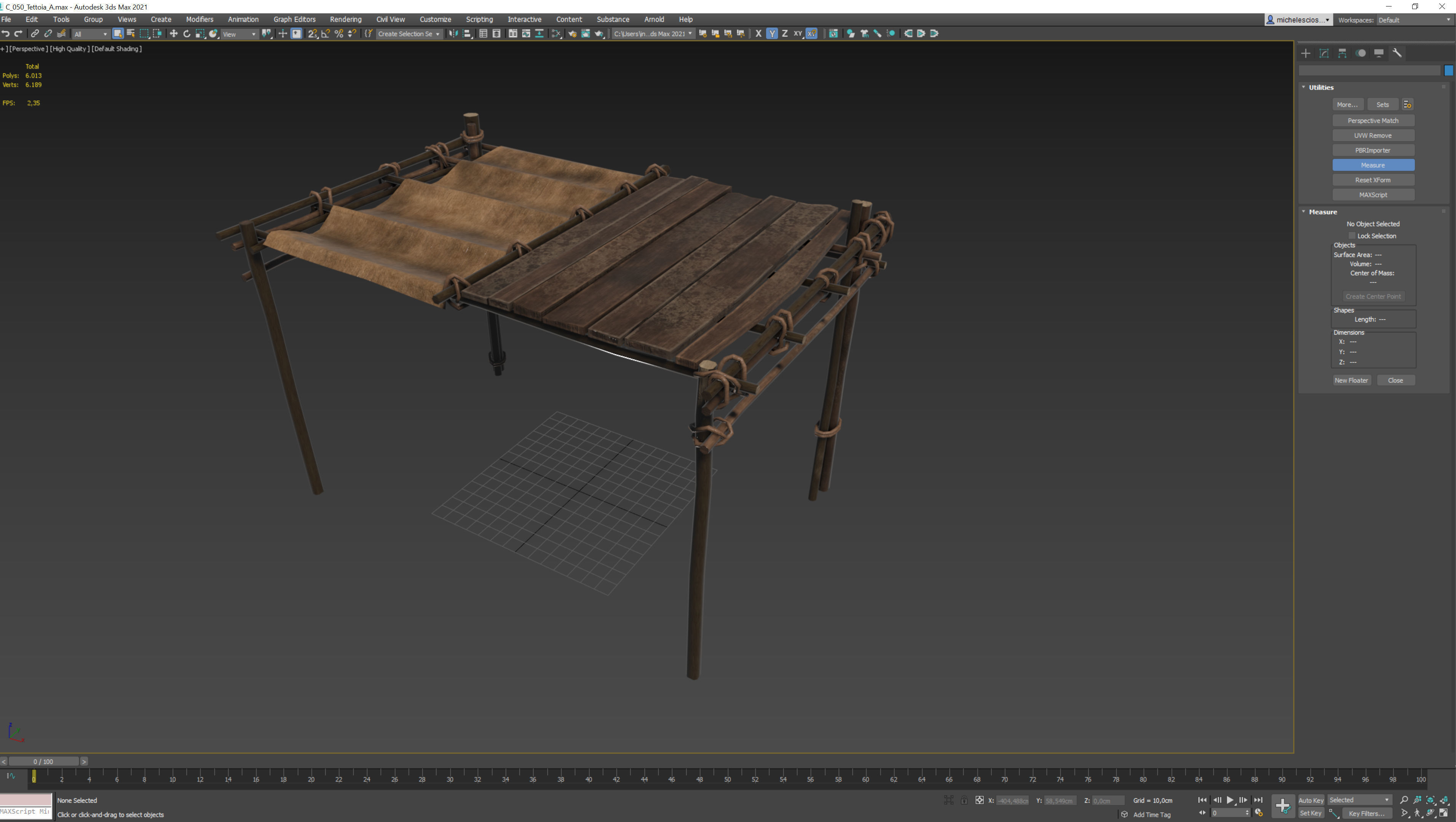Choose the Select Object tool
This screenshot has height=822, width=1456.
pyautogui.click(x=118, y=34)
